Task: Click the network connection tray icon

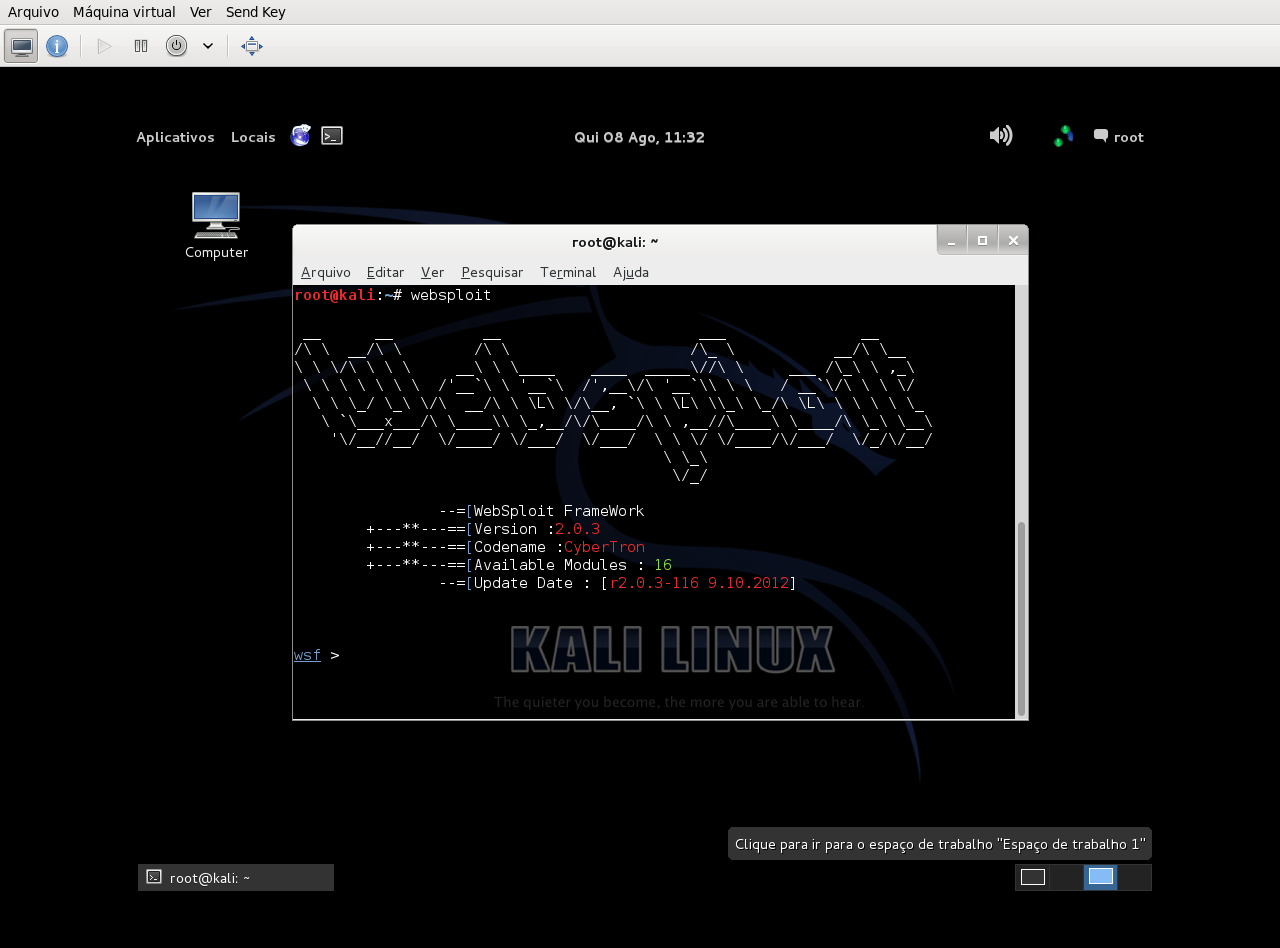Action: click(x=1063, y=136)
